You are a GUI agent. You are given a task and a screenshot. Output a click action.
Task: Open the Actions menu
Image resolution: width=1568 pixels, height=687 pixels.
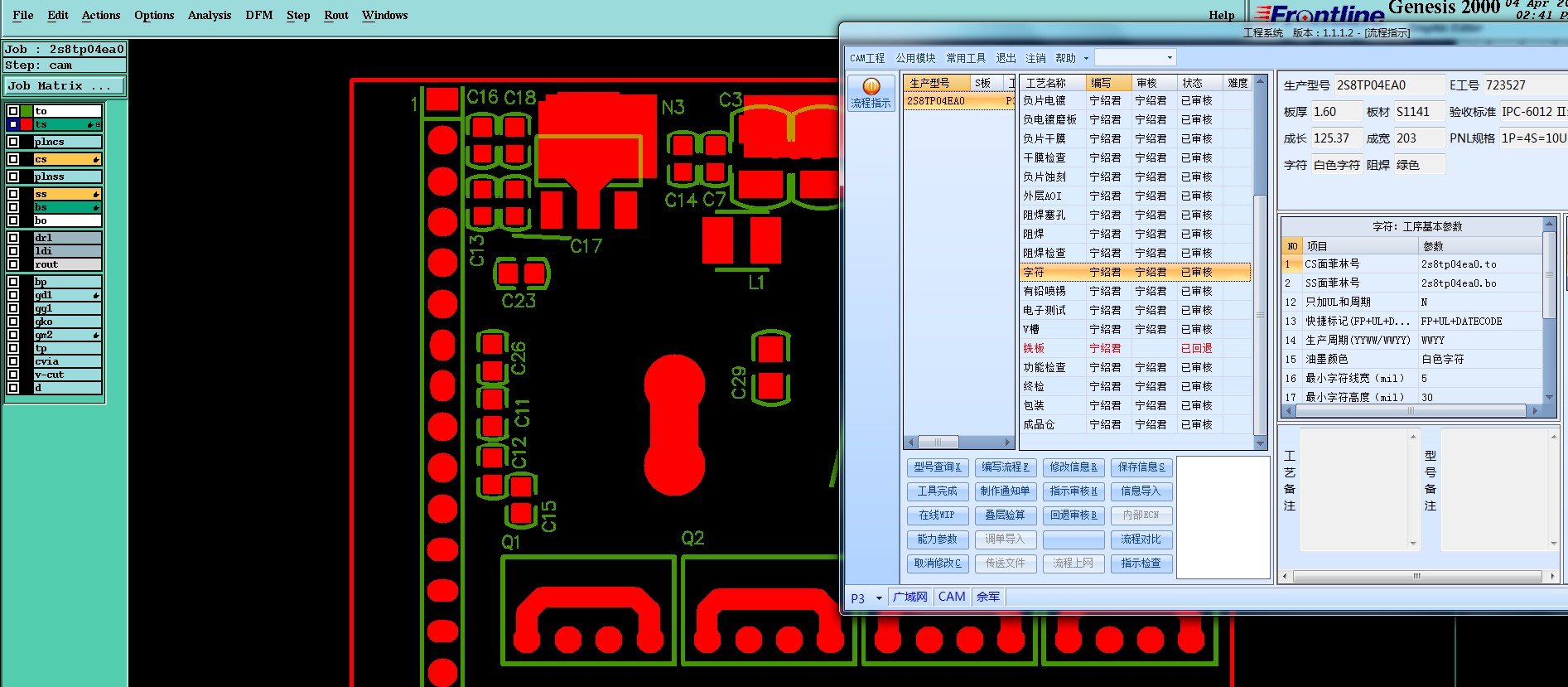tap(101, 15)
